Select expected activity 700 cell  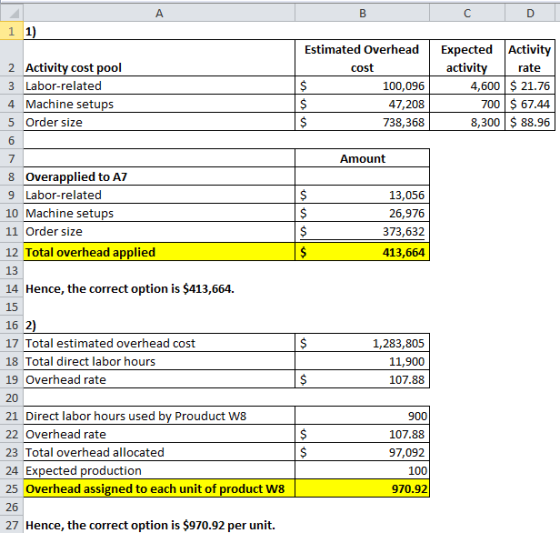467,104
